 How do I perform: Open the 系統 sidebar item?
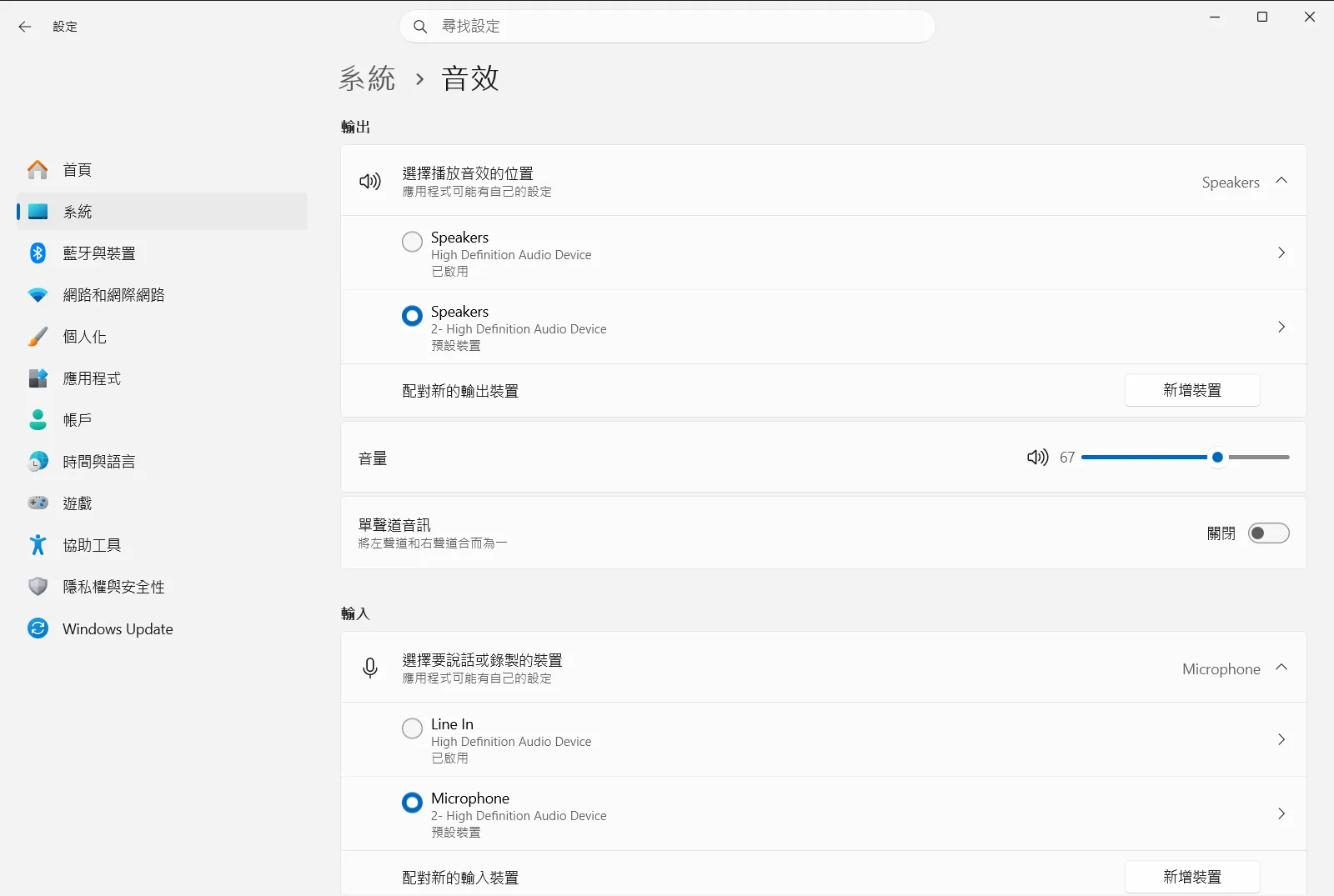coord(162,212)
